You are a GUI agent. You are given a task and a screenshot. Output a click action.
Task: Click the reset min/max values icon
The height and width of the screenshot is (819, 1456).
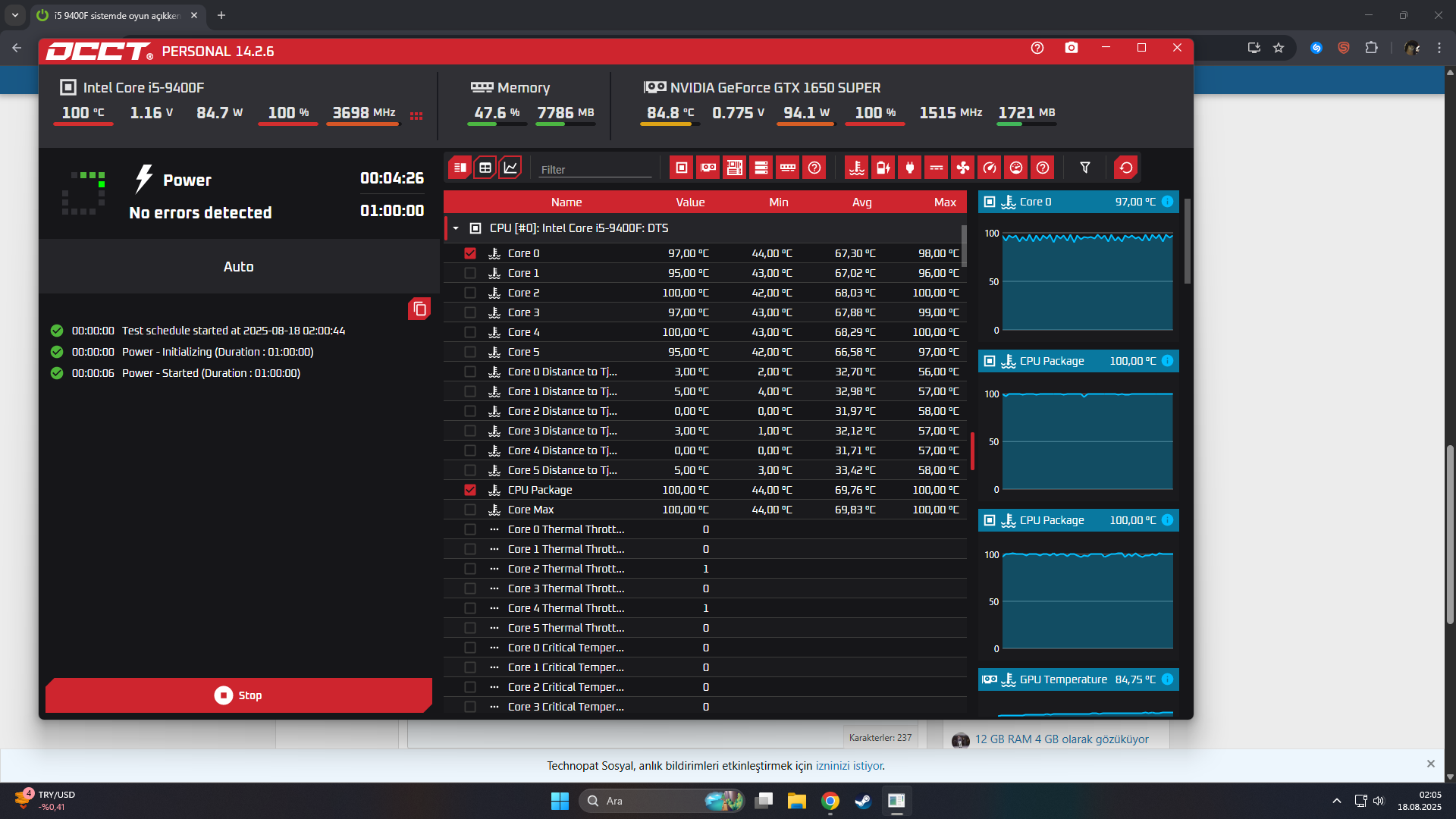1126,168
